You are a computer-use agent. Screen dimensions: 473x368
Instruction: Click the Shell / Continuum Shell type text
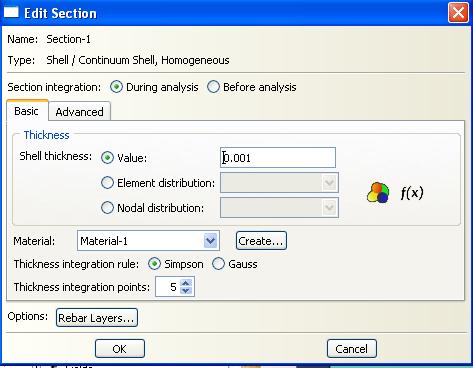[x=138, y=60]
